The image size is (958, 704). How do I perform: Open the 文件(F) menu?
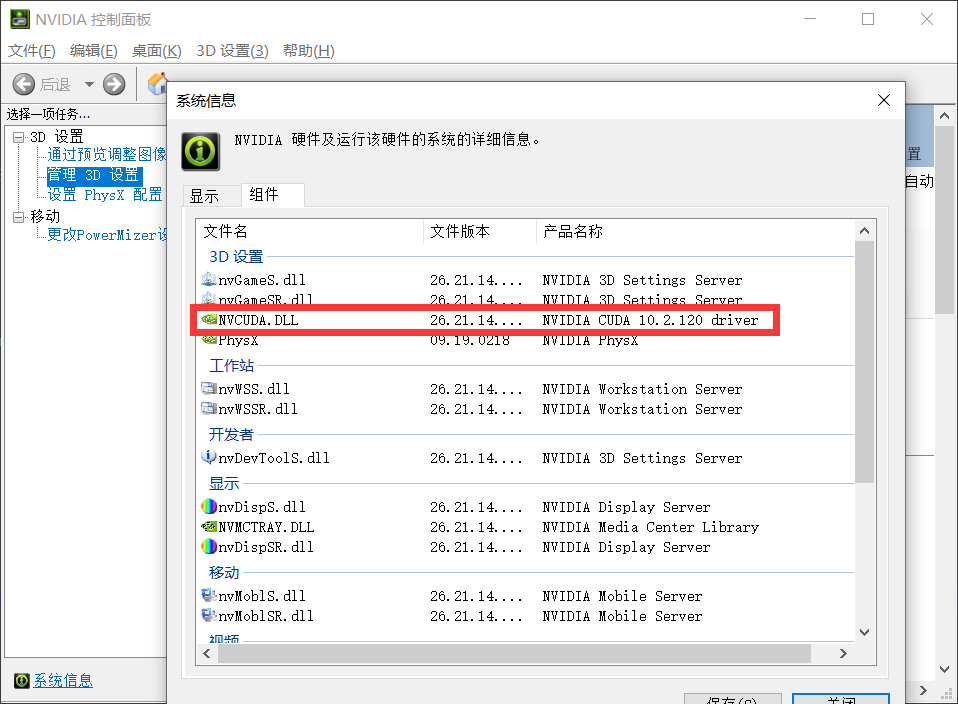pyautogui.click(x=32, y=51)
